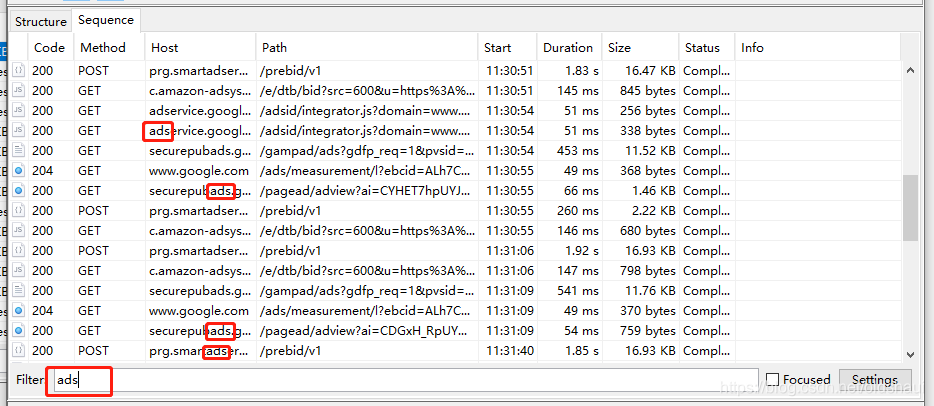Click the 16.47 KB size cell
The image size is (934, 406).
click(x=640, y=71)
